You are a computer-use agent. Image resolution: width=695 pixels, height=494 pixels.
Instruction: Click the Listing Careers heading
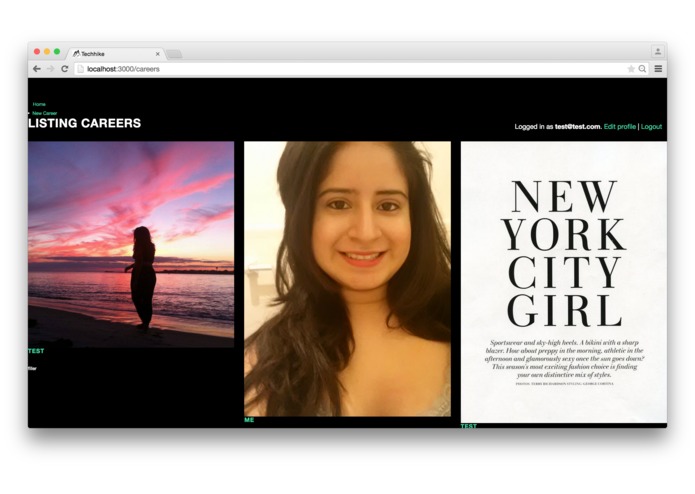(85, 123)
